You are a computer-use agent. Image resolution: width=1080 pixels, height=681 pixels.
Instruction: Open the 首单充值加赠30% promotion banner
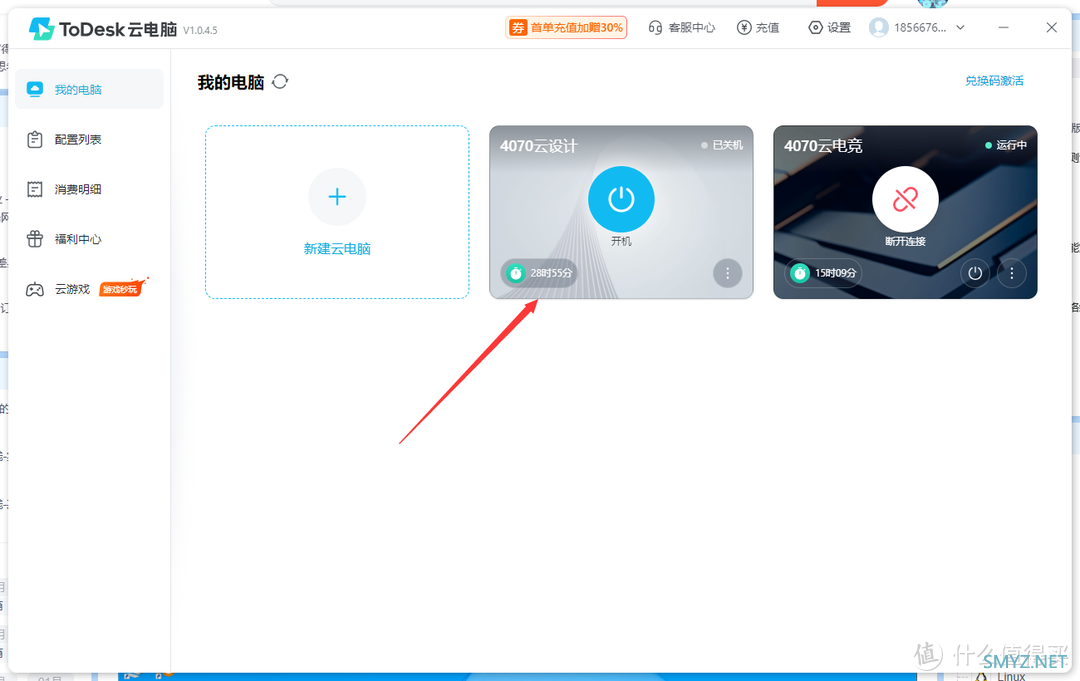[566, 28]
